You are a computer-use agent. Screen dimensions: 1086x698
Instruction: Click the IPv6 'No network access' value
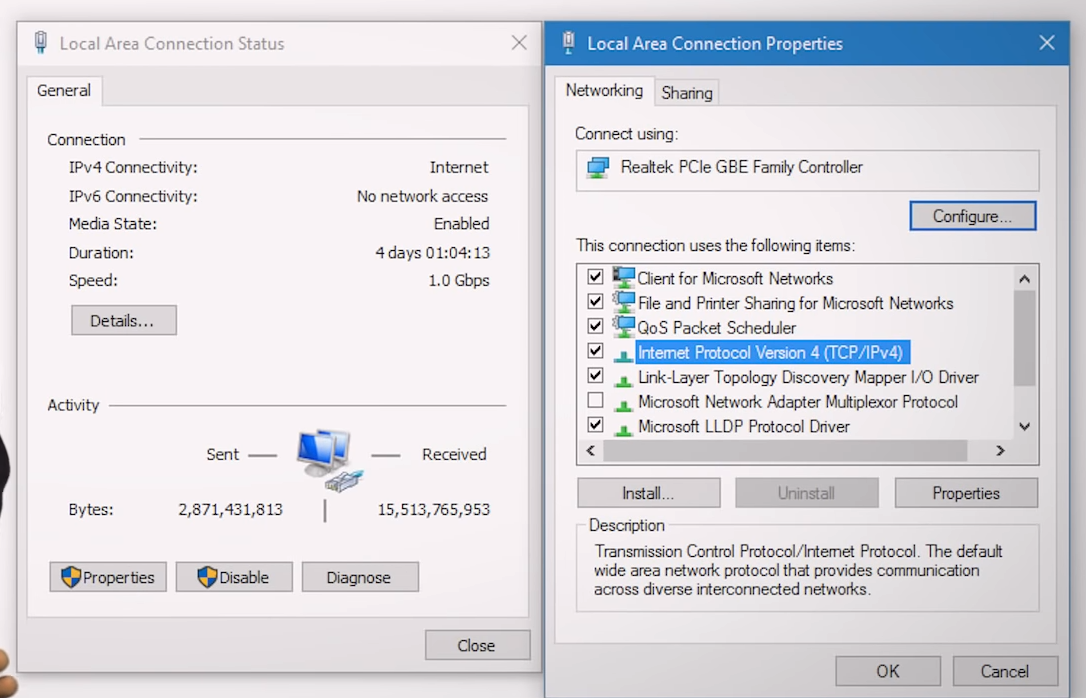[x=422, y=196]
